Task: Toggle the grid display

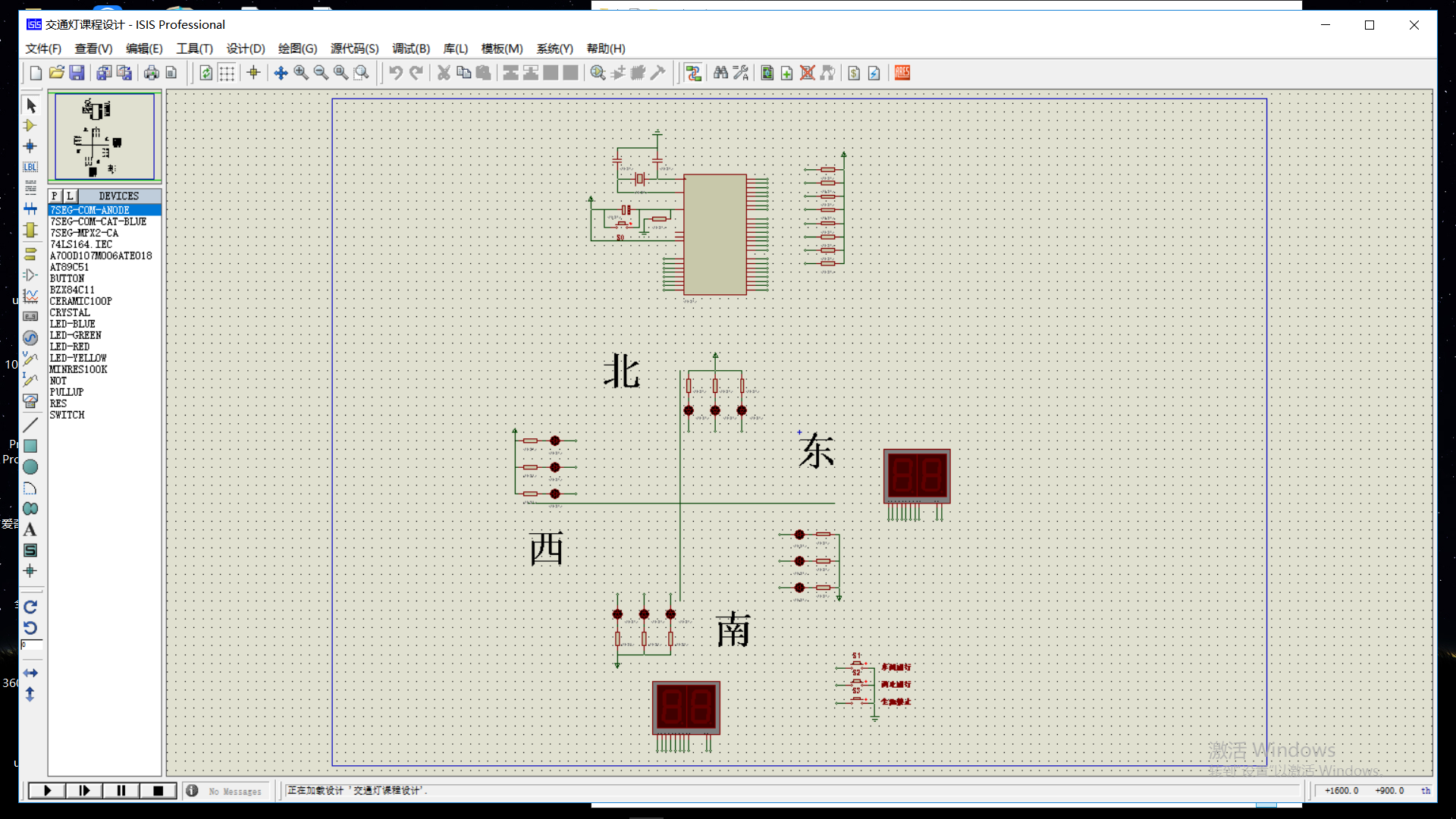Action: pyautogui.click(x=227, y=73)
